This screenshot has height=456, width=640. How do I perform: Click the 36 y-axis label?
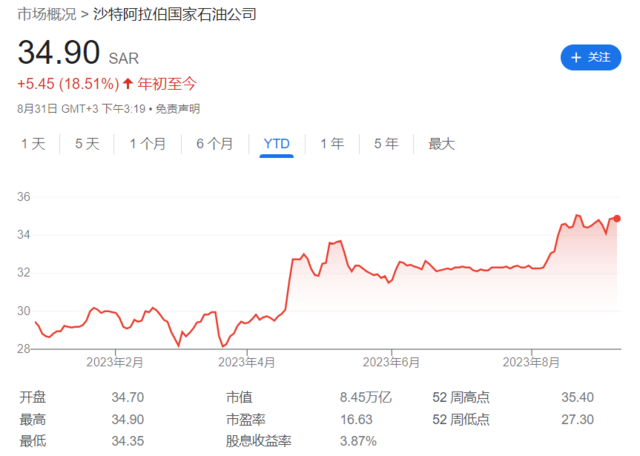pos(24,197)
